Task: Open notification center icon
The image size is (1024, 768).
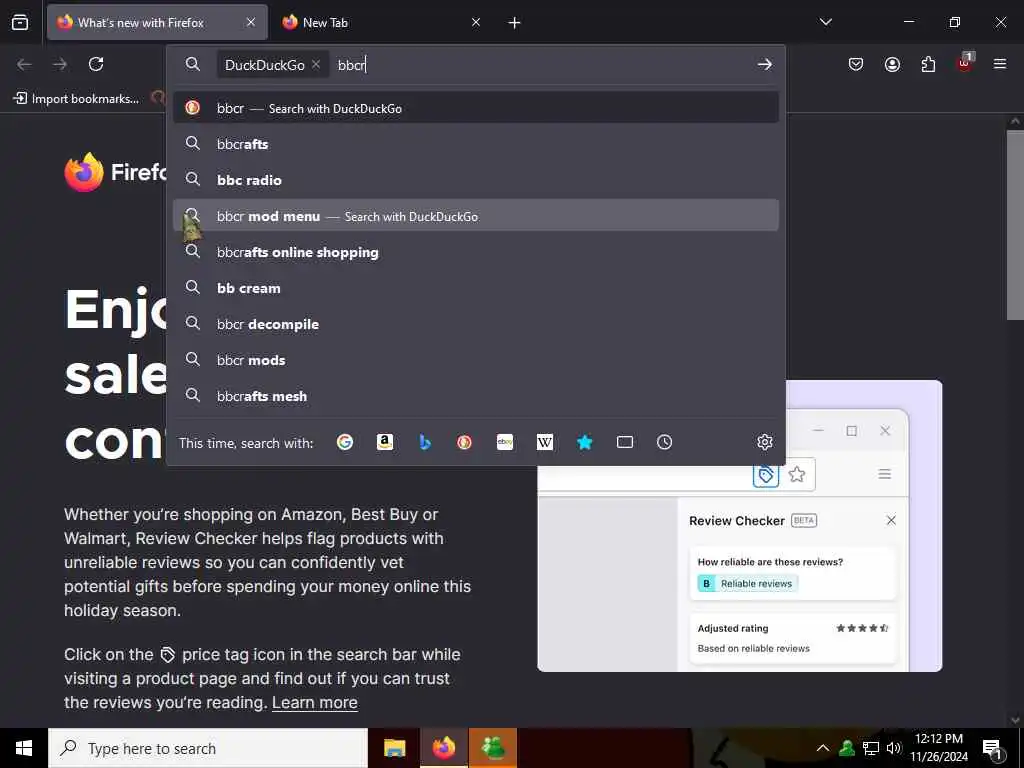Action: coord(992,748)
